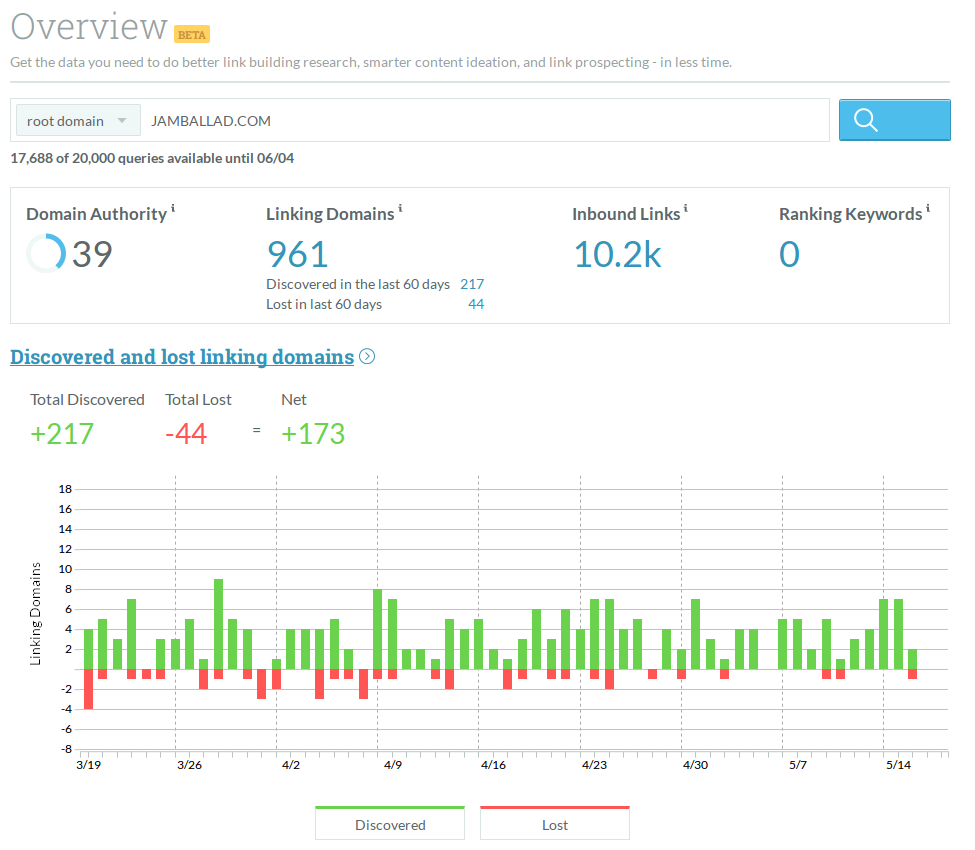Image resolution: width=975 pixels, height=850 pixels.
Task: Click the BETA badge near Overview
Action: tap(192, 34)
